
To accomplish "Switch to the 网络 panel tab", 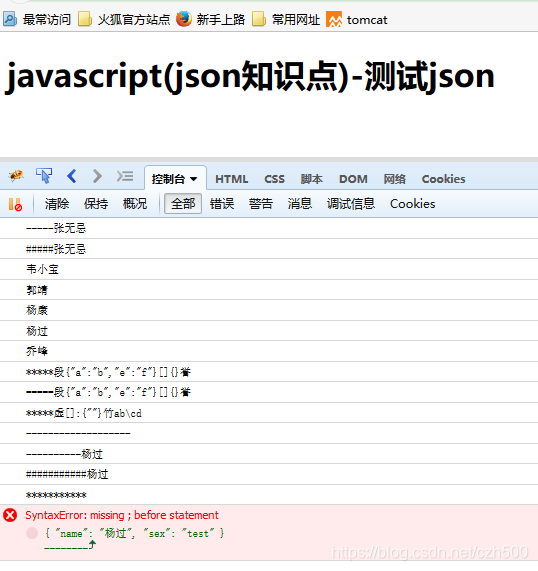I will pos(394,179).
